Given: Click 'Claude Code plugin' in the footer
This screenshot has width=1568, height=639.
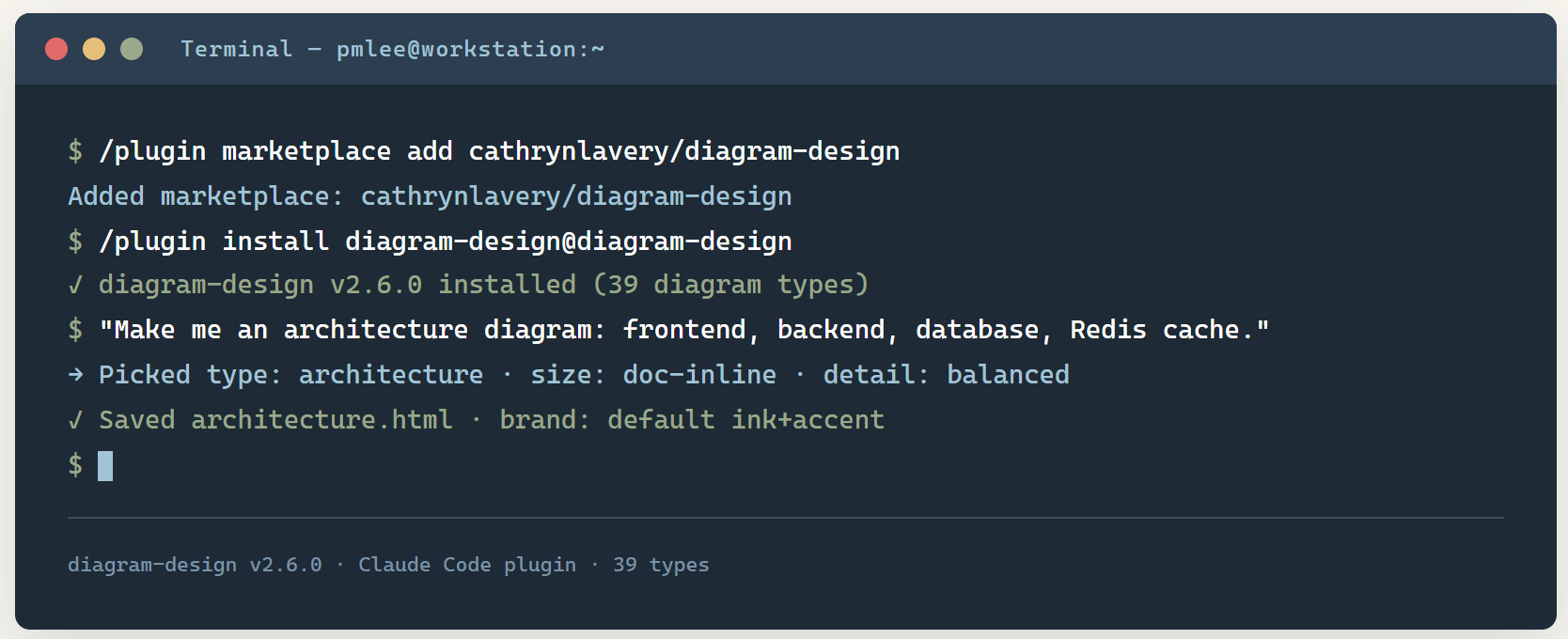Looking at the screenshot, I should 467,565.
